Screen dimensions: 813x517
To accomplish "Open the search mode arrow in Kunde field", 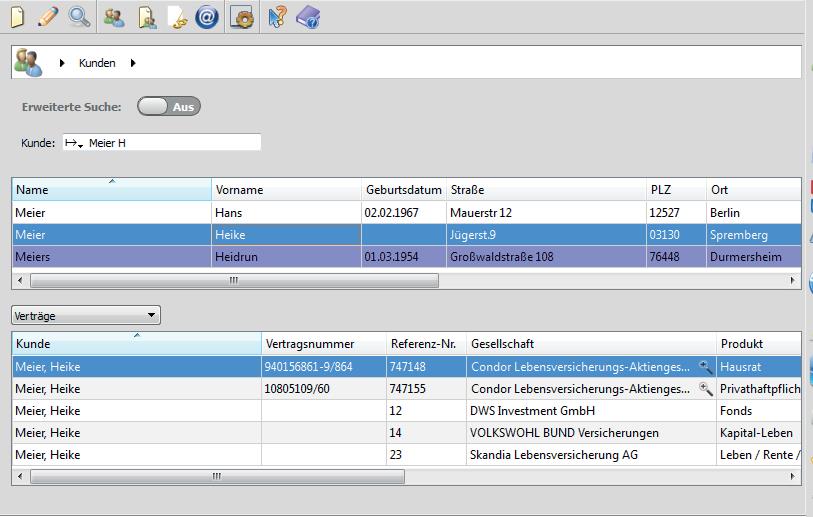I will [x=74, y=143].
